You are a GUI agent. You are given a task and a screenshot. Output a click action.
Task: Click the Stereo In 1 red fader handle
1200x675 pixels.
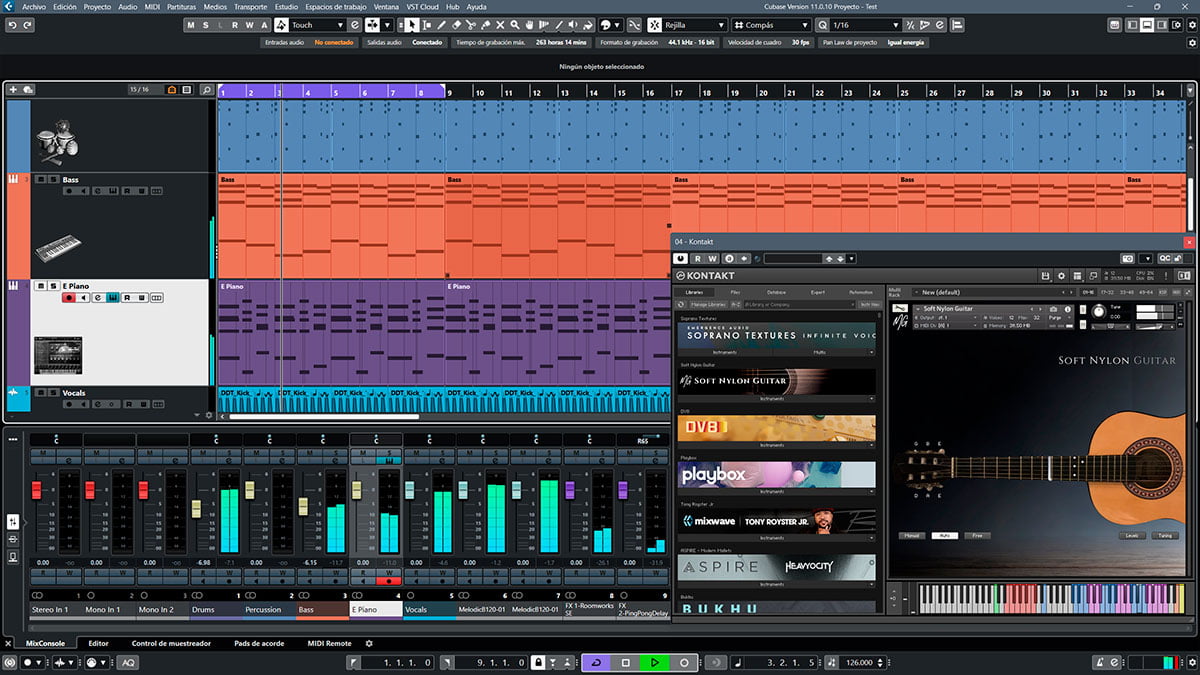[37, 490]
